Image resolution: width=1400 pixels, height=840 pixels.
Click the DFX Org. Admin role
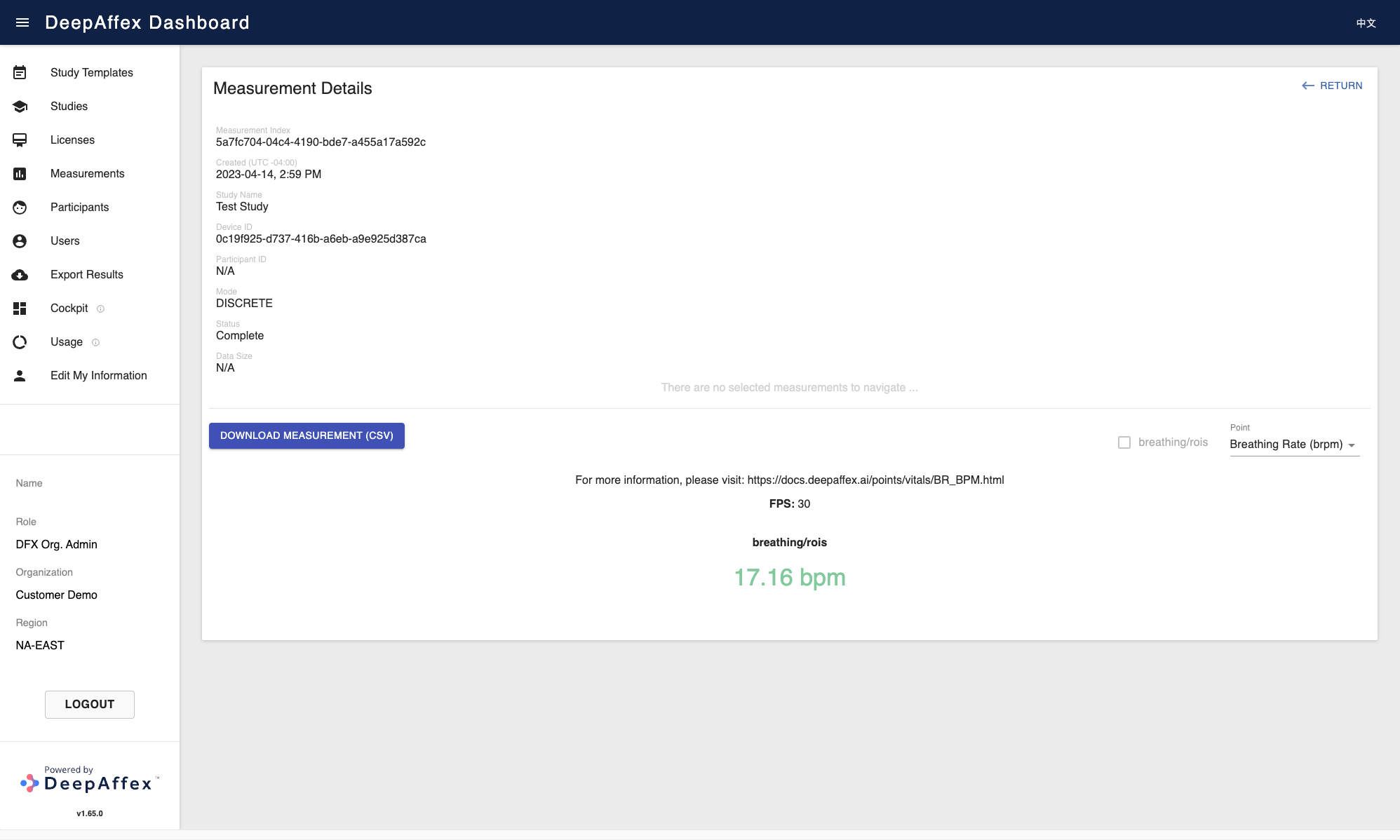coord(57,544)
